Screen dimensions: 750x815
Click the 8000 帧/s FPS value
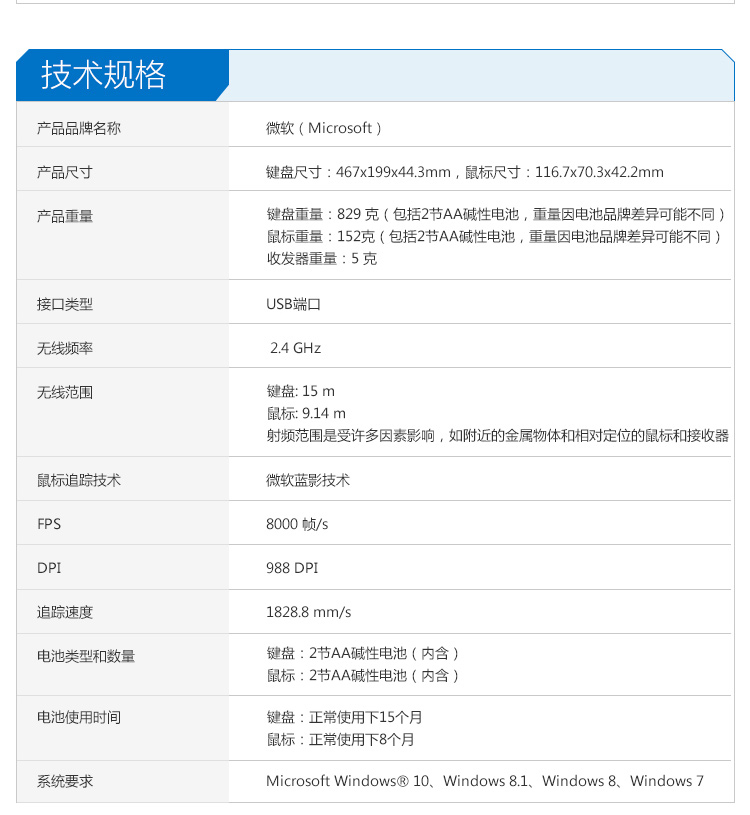pyautogui.click(x=297, y=524)
